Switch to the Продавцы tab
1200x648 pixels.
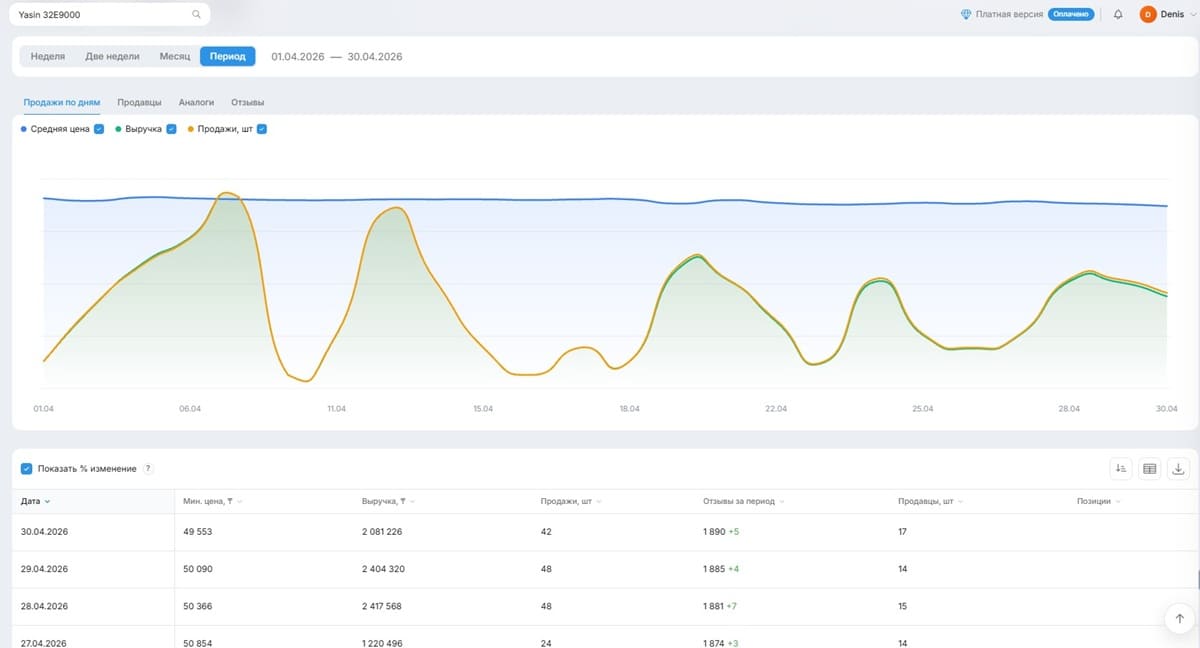[139, 102]
